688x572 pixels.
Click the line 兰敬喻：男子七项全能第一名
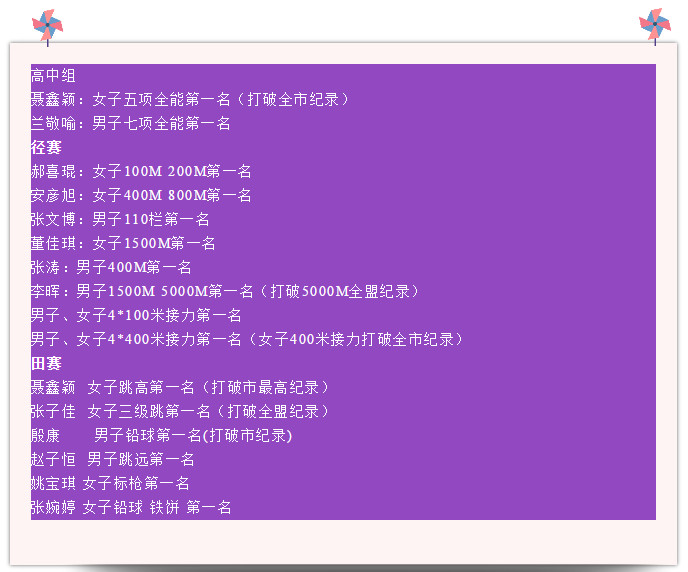(x=131, y=123)
